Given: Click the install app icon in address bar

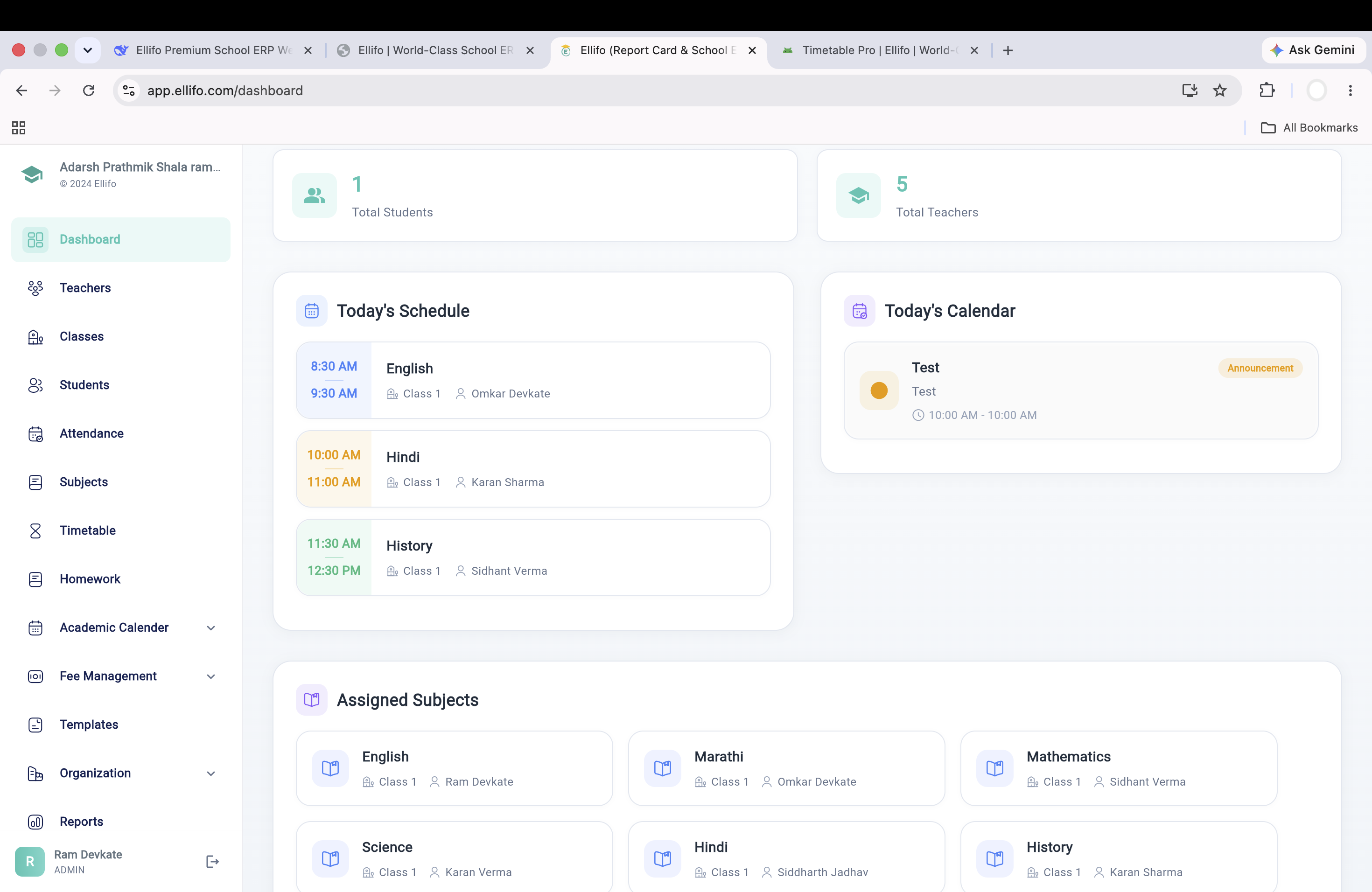Looking at the screenshot, I should click(1190, 91).
